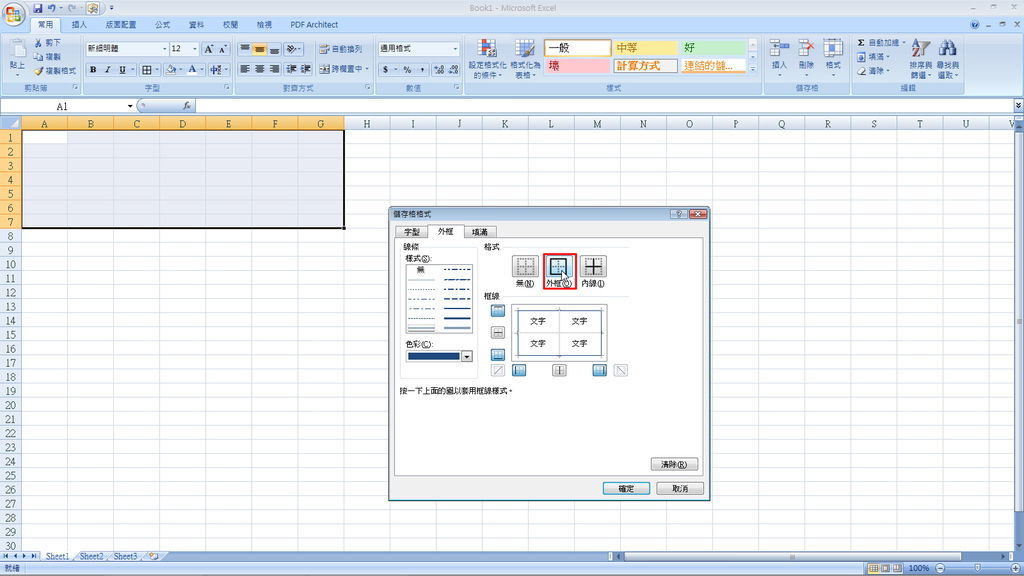
Task: Cancel with the 取消 button
Action: [x=680, y=488]
